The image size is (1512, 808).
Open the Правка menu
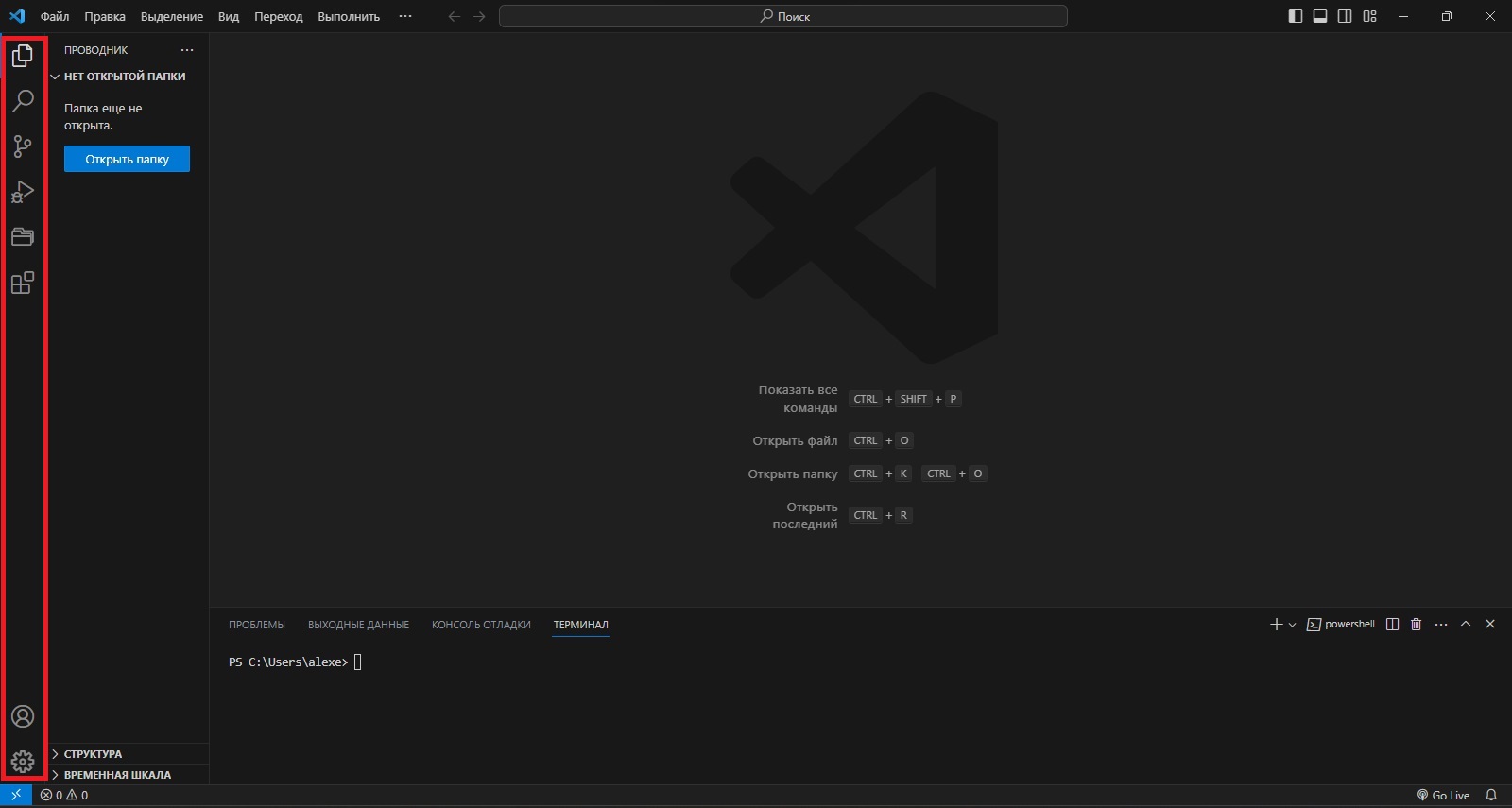click(105, 16)
